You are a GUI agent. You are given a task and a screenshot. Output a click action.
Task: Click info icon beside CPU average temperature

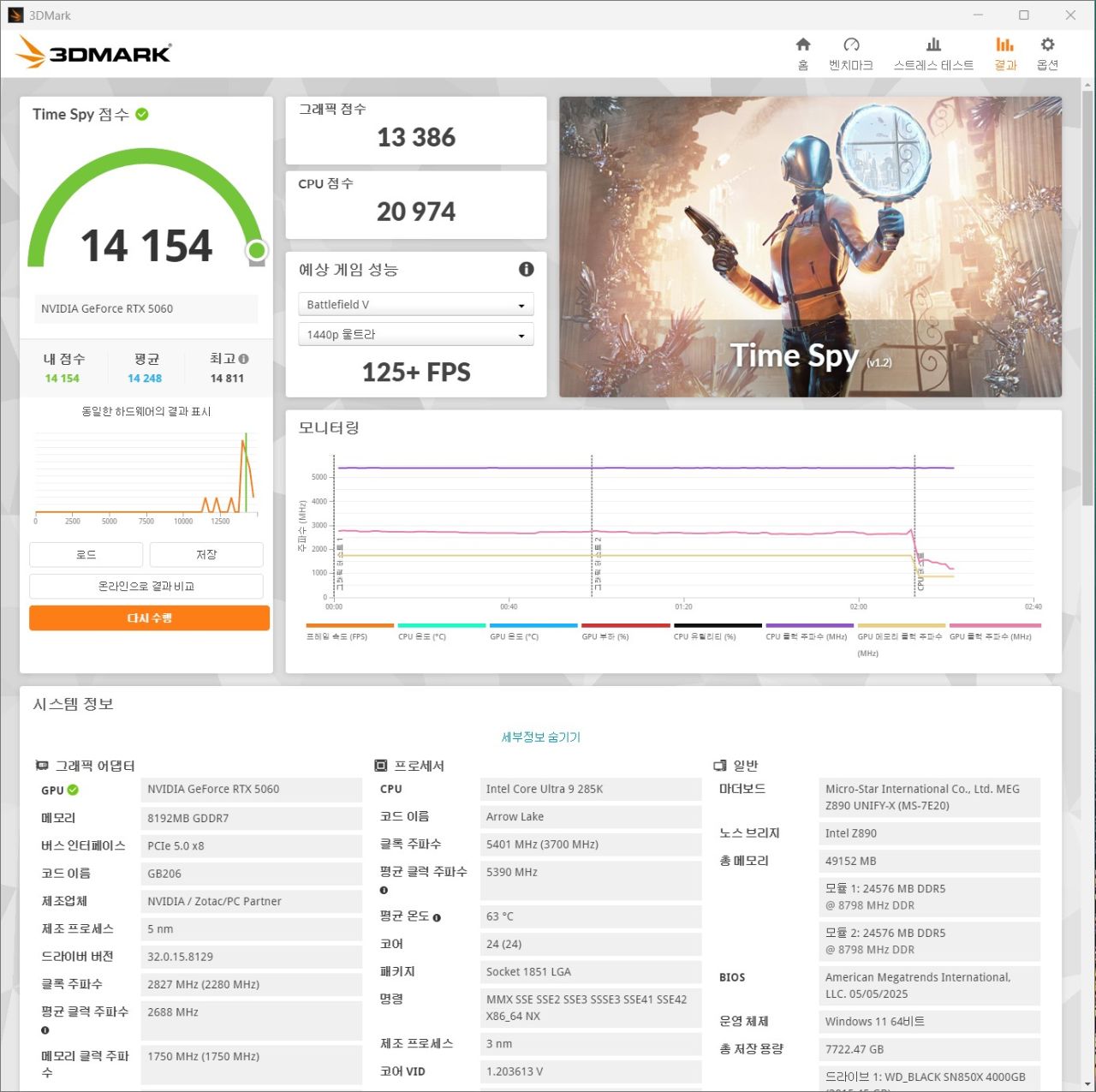click(x=437, y=917)
